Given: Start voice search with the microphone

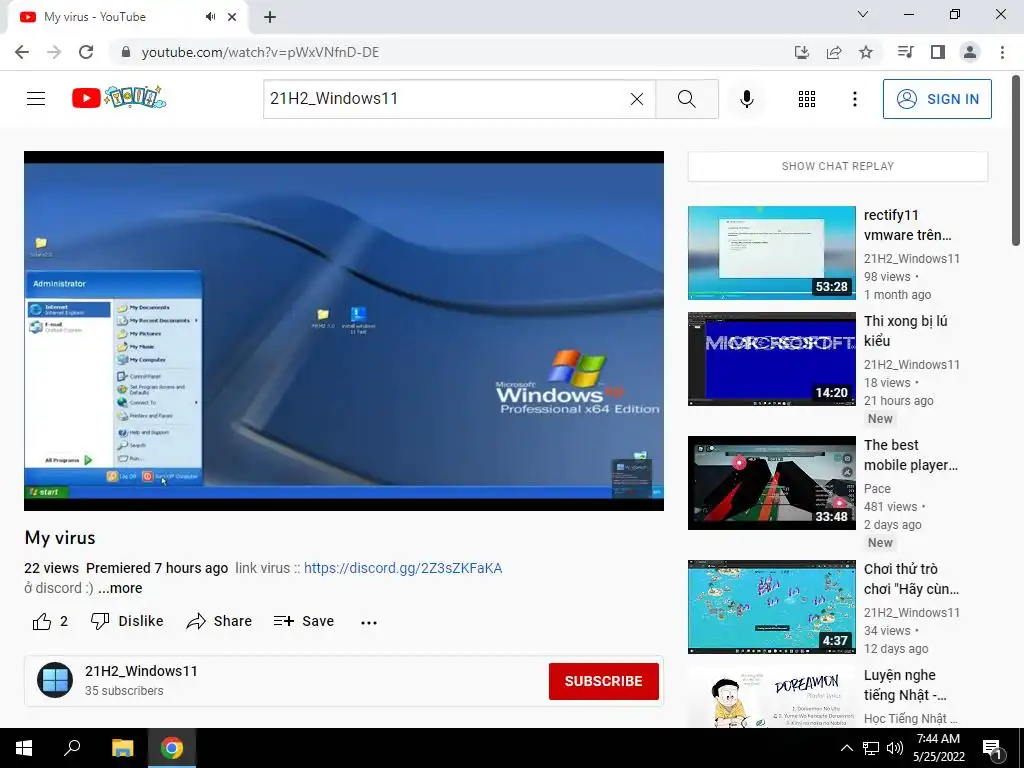Looking at the screenshot, I should (746, 99).
